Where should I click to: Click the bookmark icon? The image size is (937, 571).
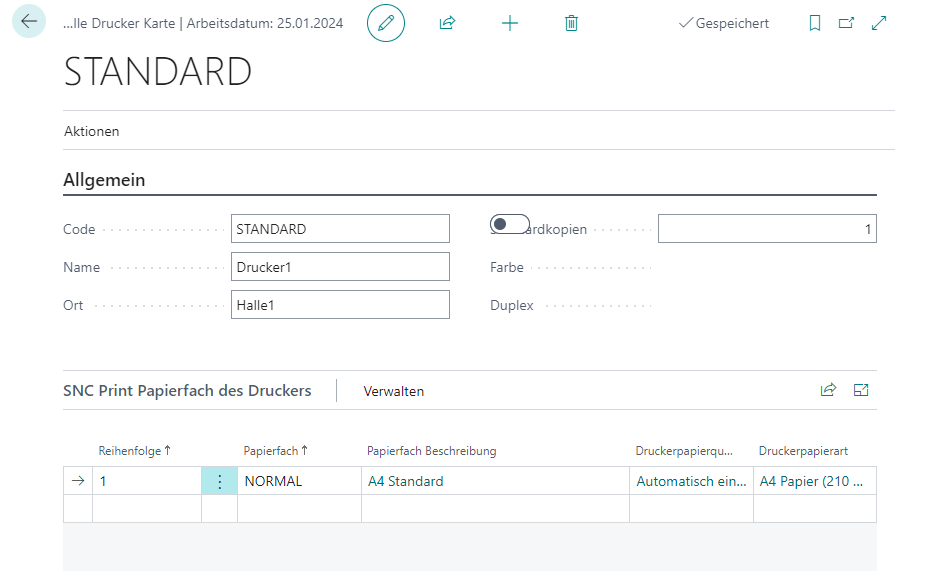pos(814,22)
